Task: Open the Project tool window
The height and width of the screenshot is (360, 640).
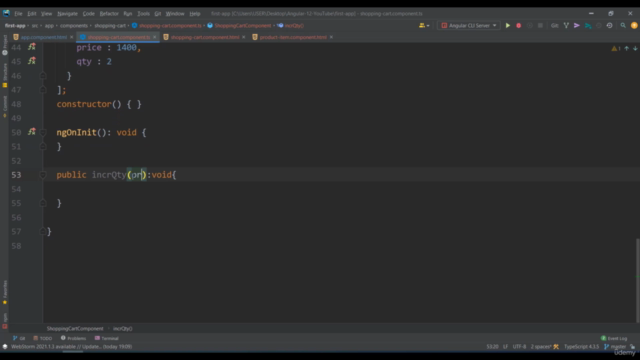Action: tap(5, 44)
